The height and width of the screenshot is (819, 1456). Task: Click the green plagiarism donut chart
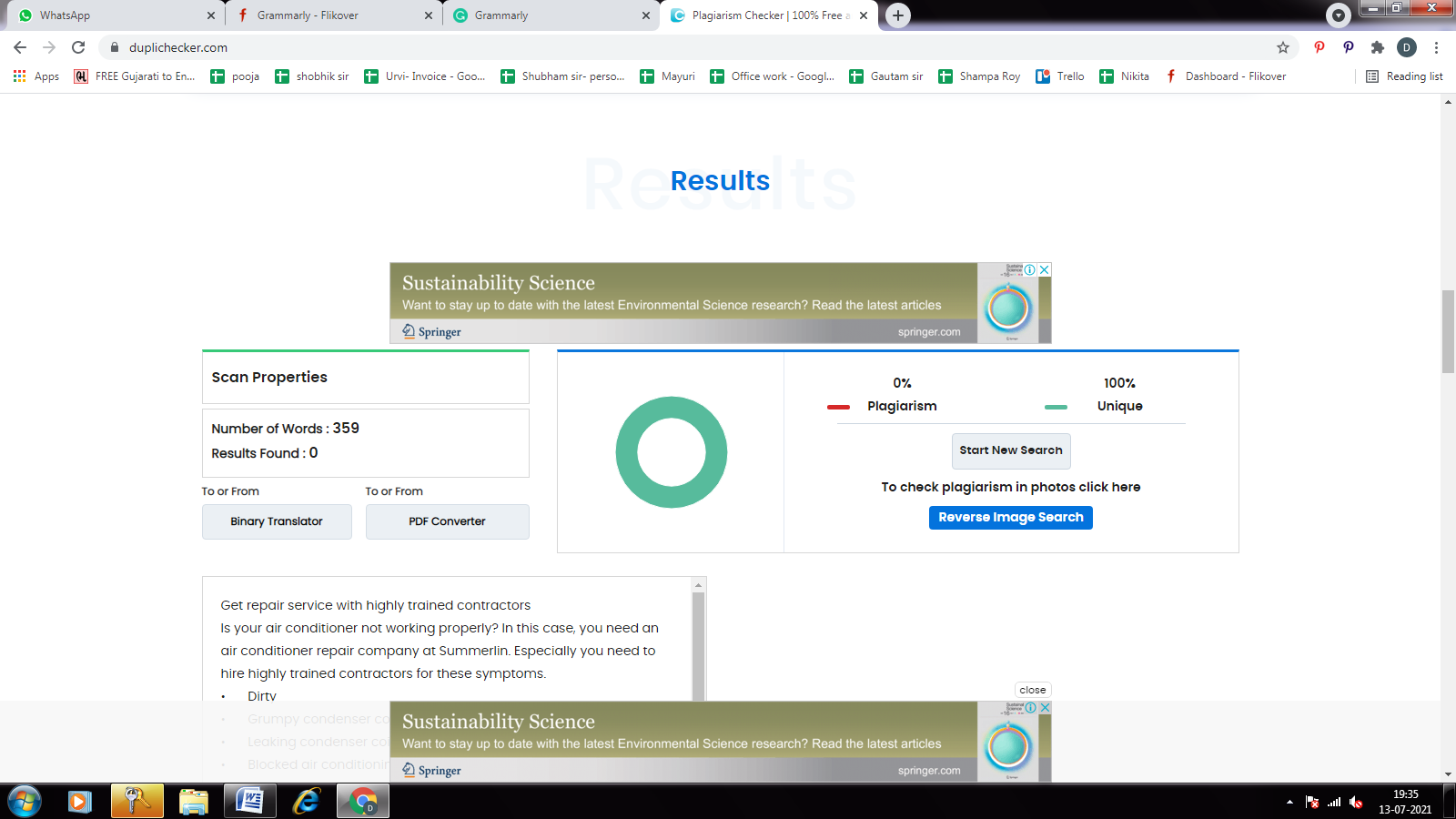coord(672,452)
